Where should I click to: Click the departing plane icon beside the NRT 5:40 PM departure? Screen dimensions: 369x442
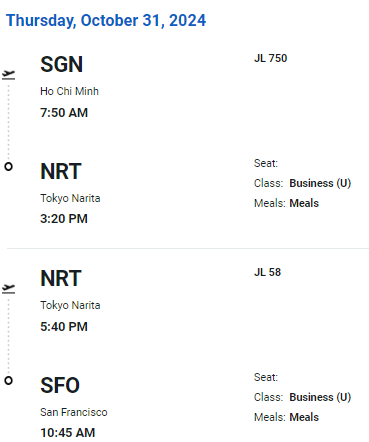[9, 289]
